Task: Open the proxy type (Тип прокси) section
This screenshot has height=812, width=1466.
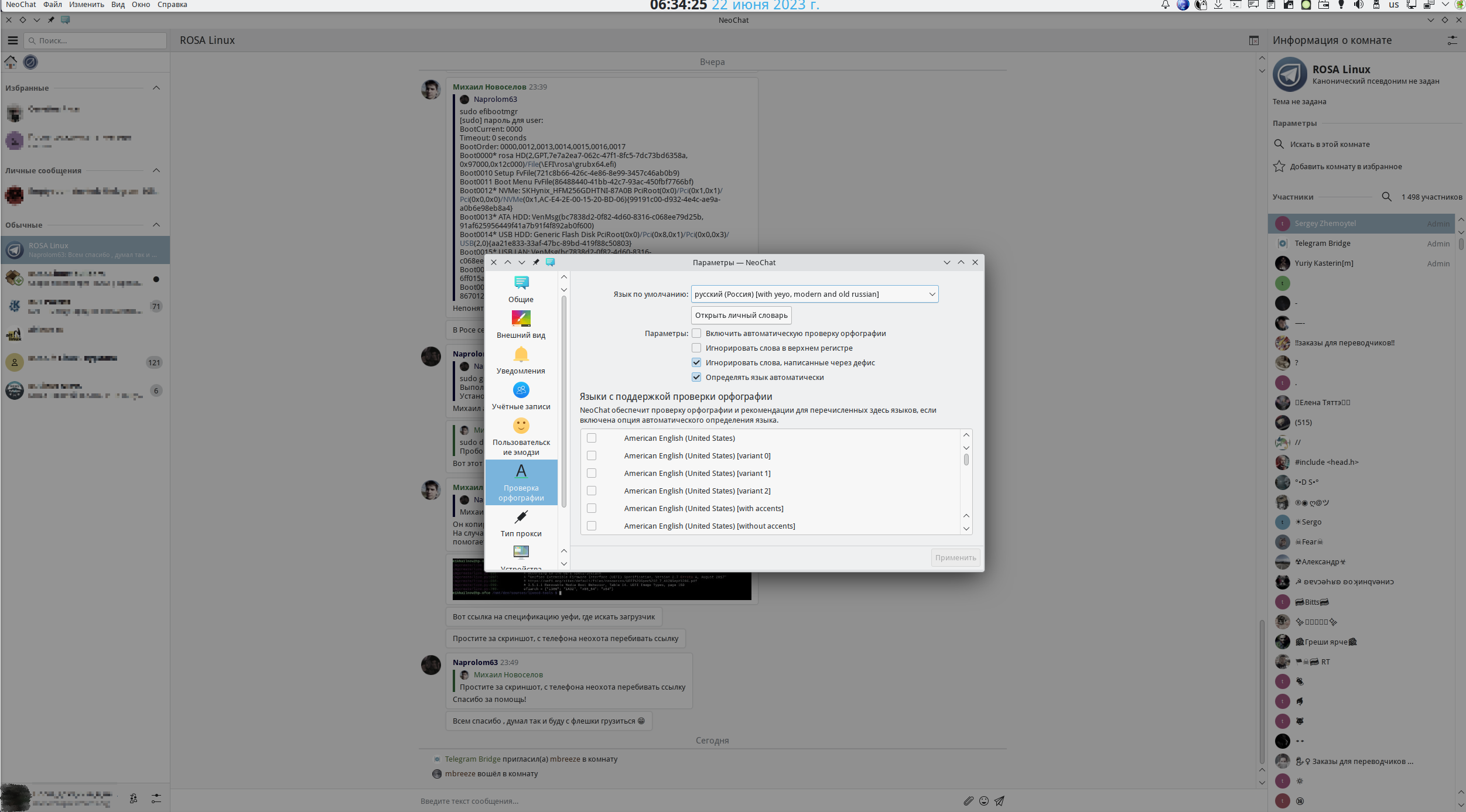Action: [x=521, y=523]
